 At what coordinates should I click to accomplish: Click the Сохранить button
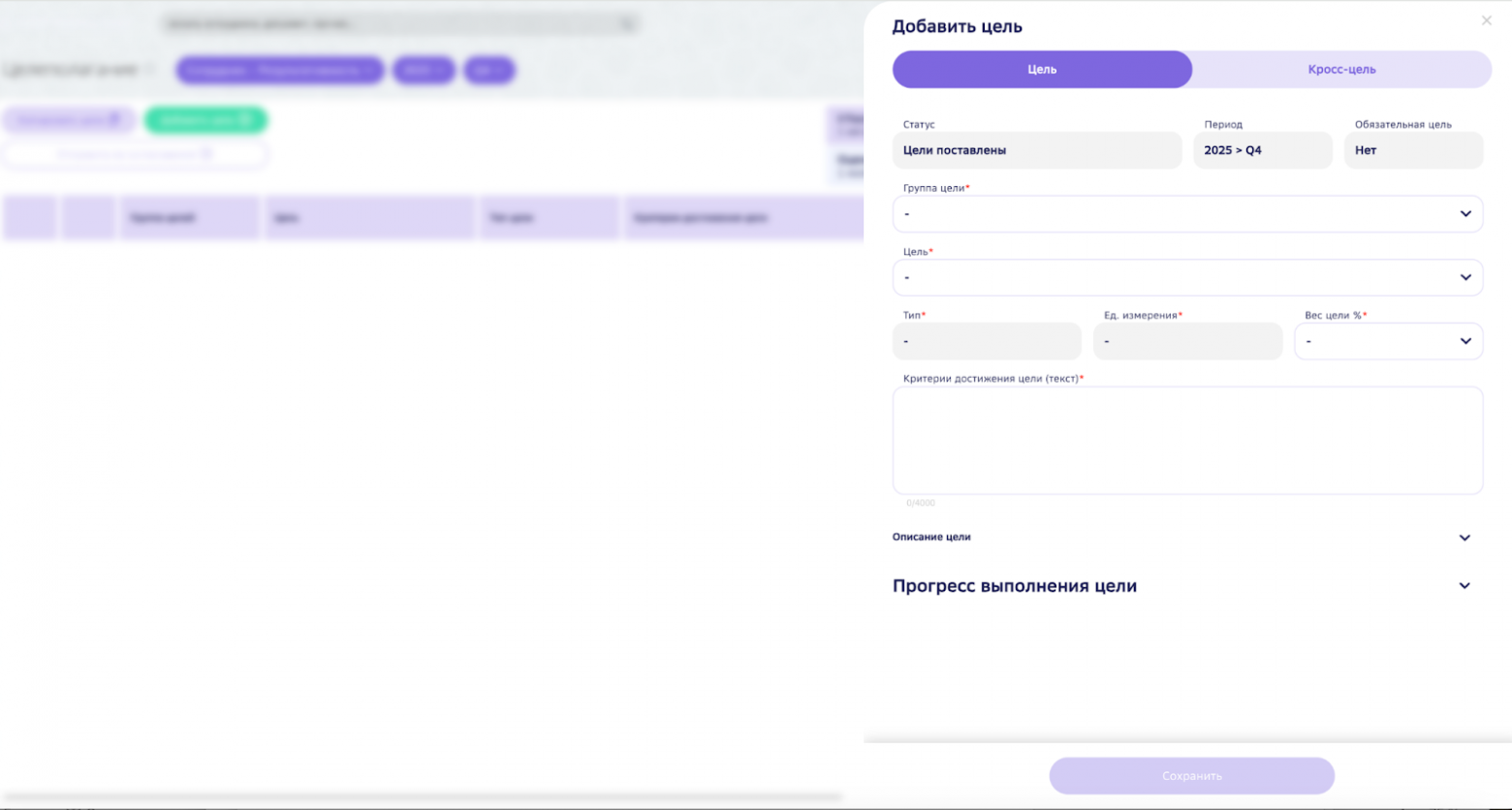pos(1191,776)
